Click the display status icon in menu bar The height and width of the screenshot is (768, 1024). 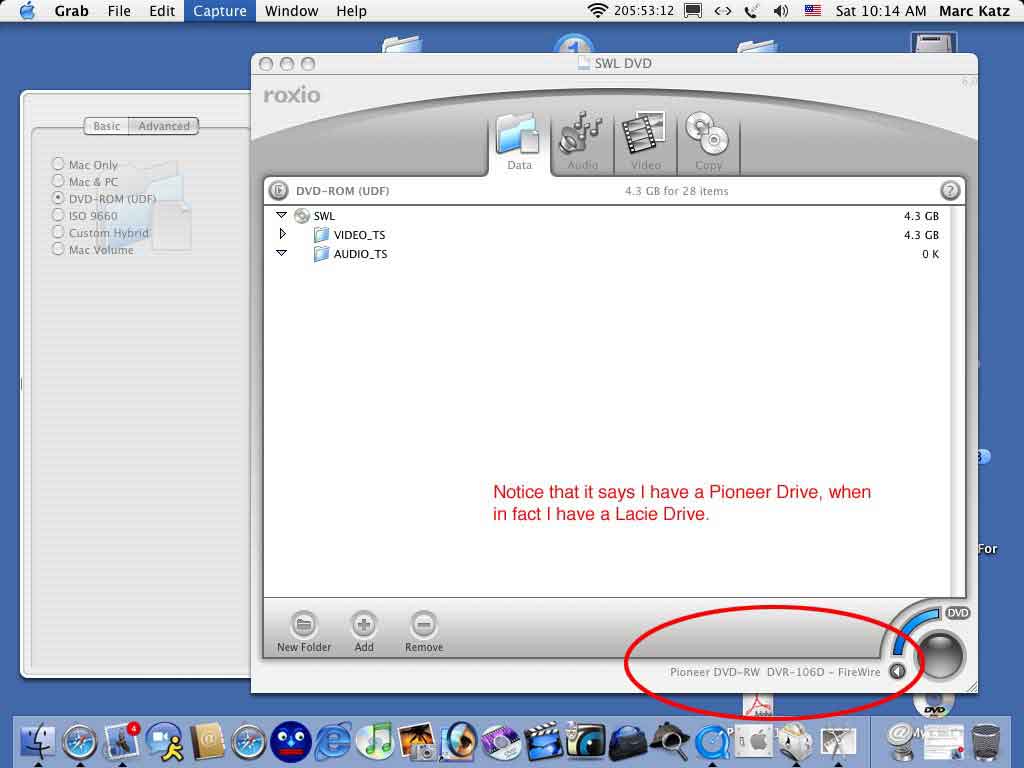pyautogui.click(x=693, y=10)
